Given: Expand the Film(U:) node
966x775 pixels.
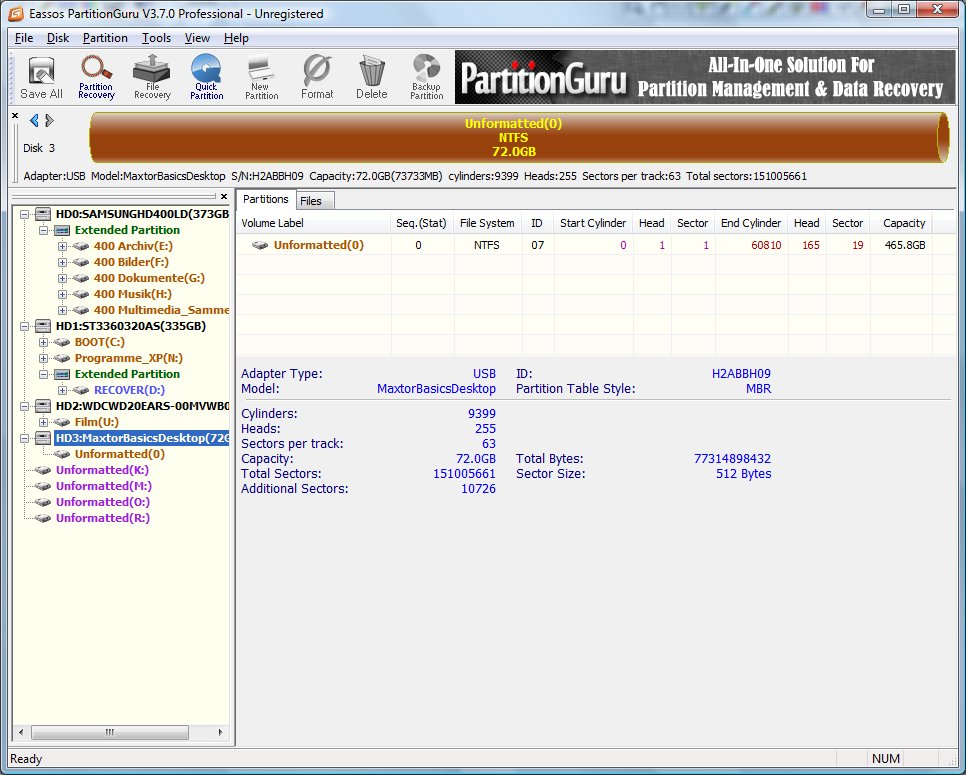Looking at the screenshot, I should tap(44, 423).
